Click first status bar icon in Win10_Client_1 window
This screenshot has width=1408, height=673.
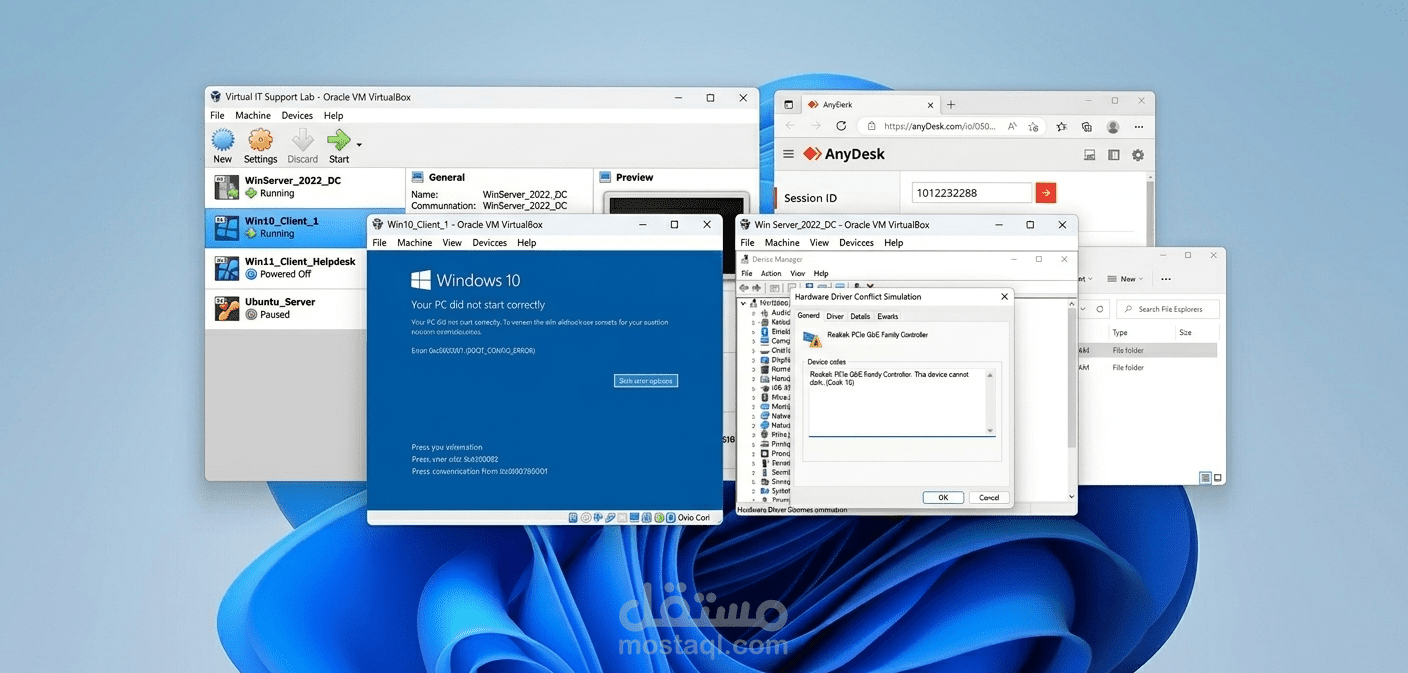(573, 517)
